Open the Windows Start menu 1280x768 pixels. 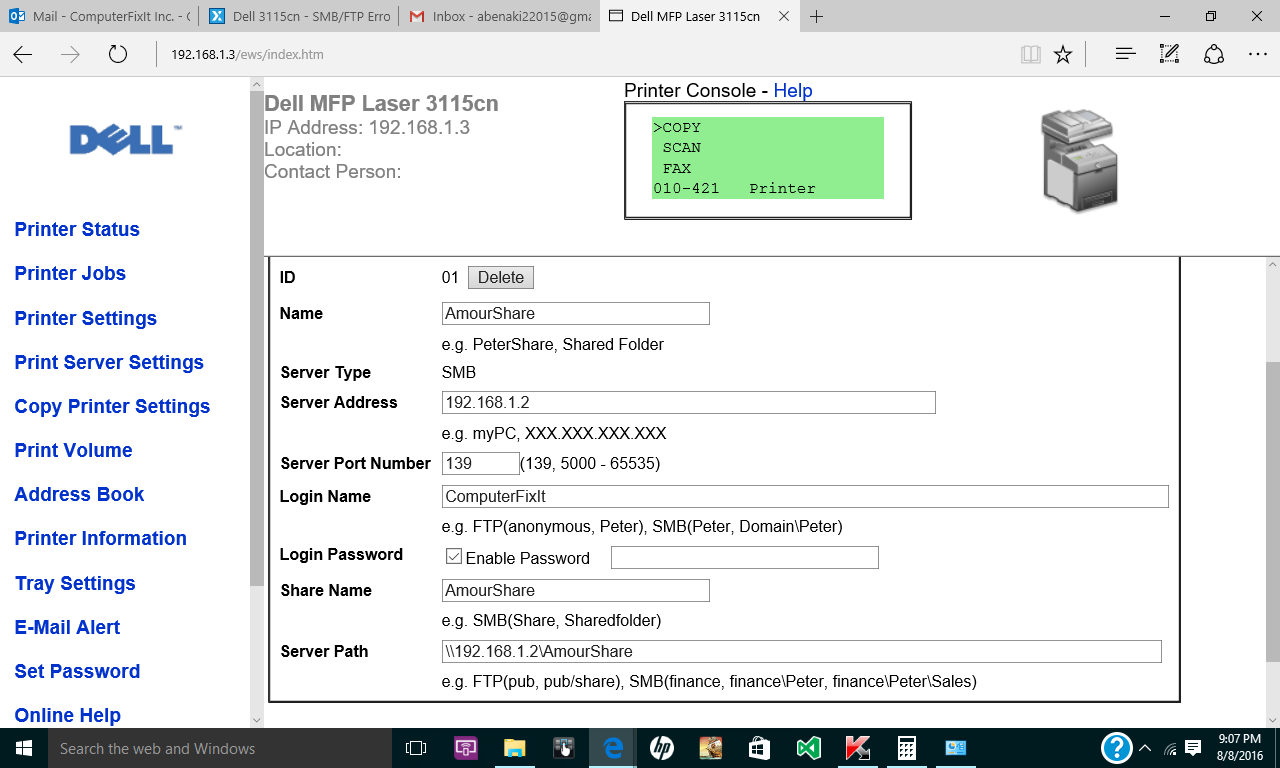tap(24, 748)
